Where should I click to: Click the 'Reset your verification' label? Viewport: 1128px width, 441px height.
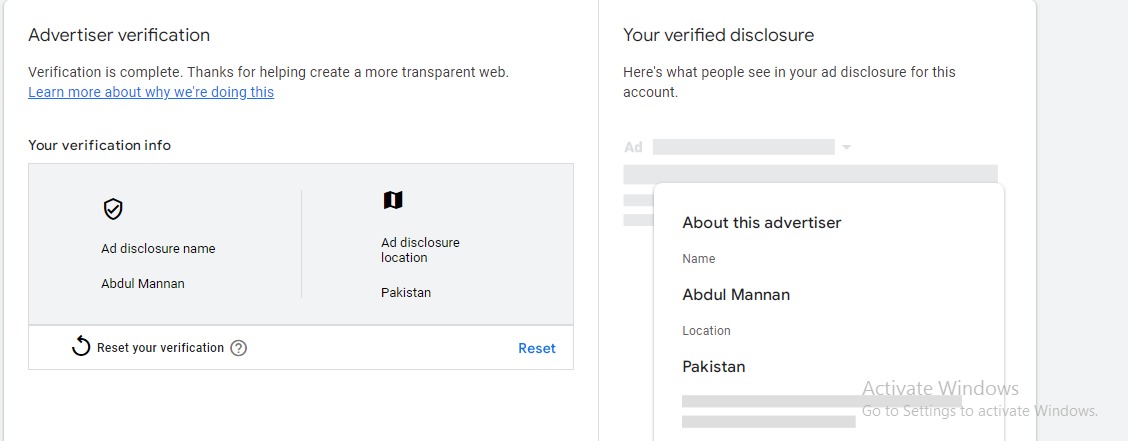pos(160,348)
